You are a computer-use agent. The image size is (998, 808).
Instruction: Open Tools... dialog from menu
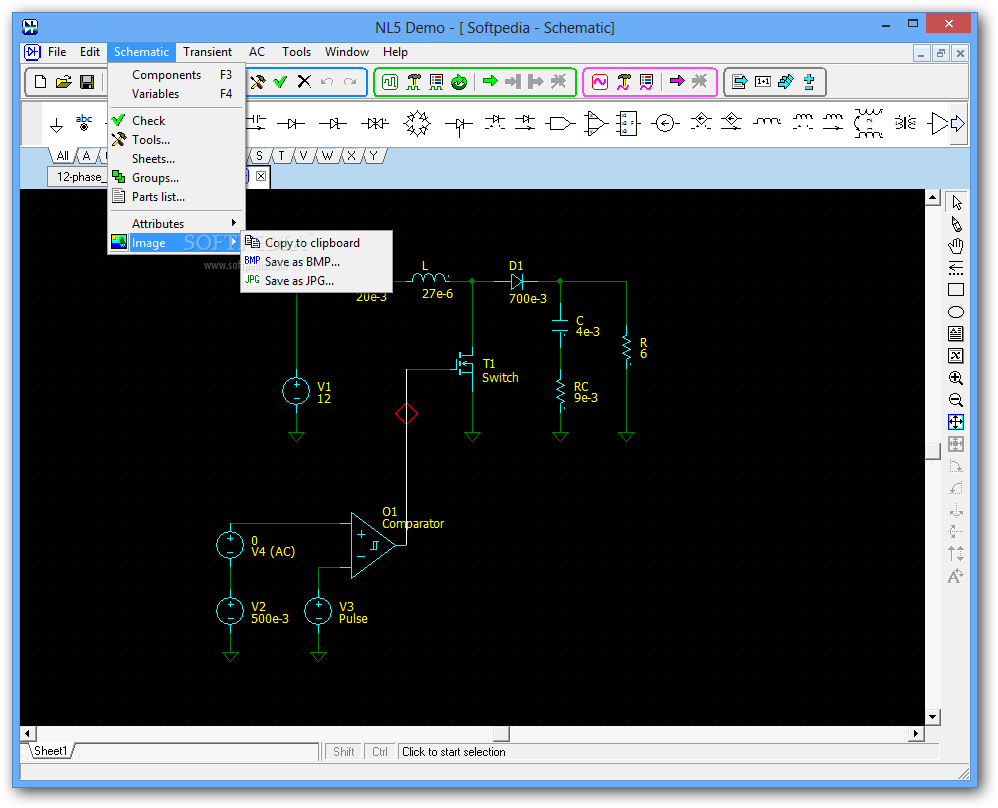coord(176,139)
